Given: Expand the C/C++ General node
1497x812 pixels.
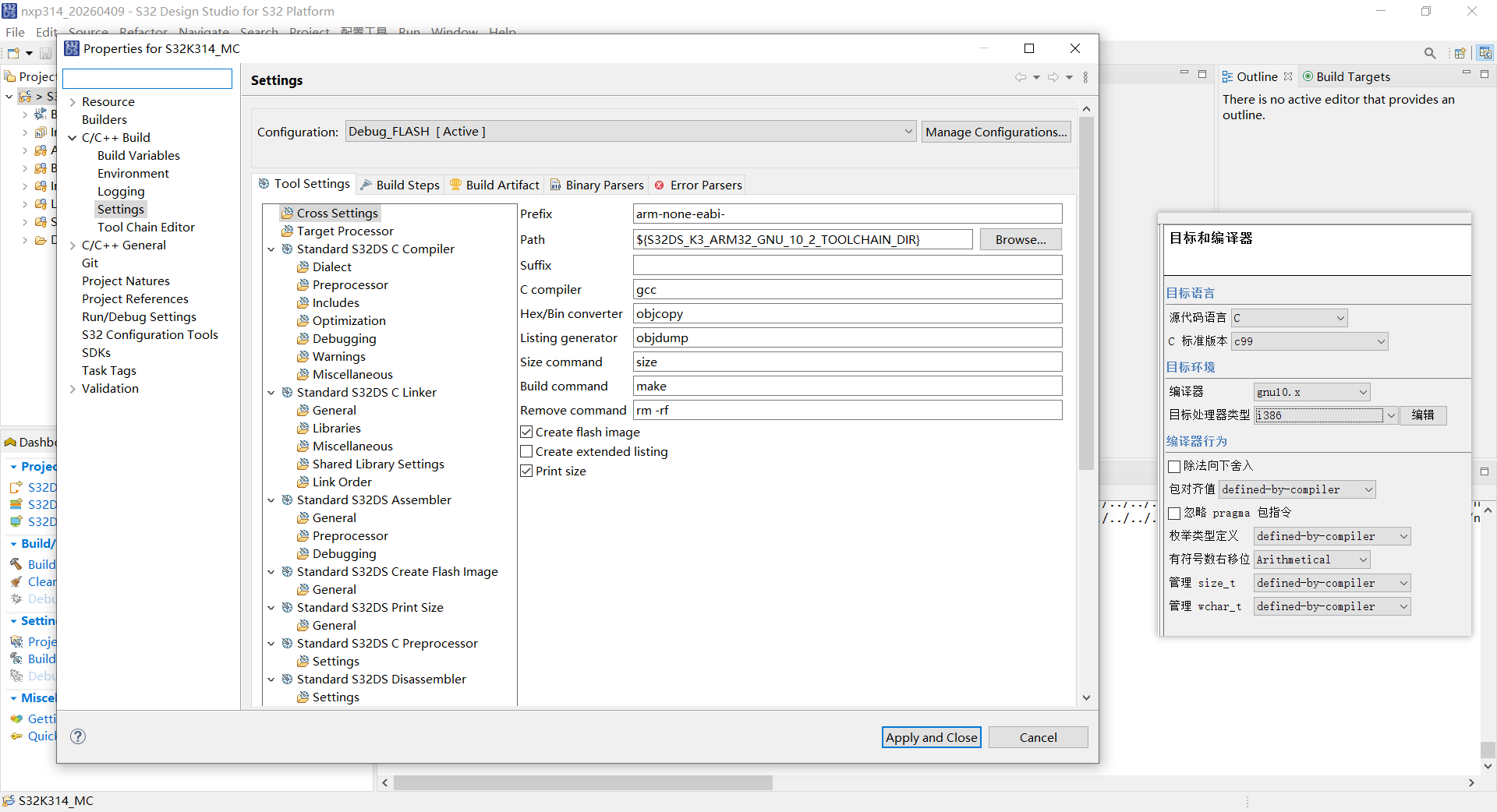Looking at the screenshot, I should coord(73,245).
